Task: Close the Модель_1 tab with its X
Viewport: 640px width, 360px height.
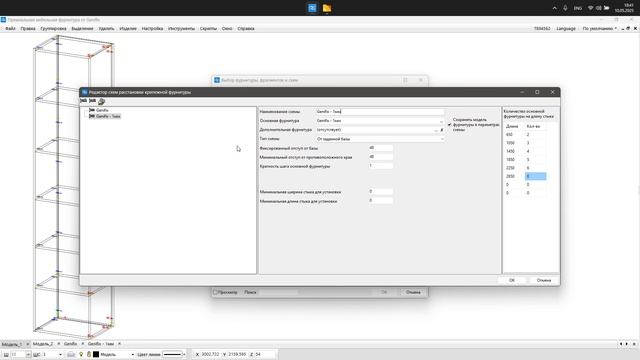Action: (x=27, y=344)
